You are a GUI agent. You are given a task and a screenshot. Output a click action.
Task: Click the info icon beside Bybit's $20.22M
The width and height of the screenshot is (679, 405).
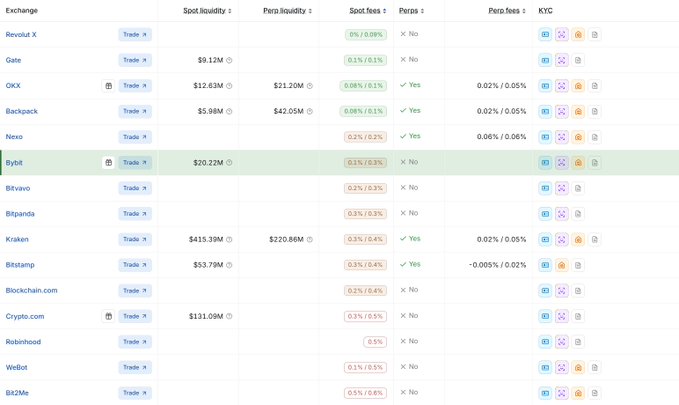[x=229, y=162]
